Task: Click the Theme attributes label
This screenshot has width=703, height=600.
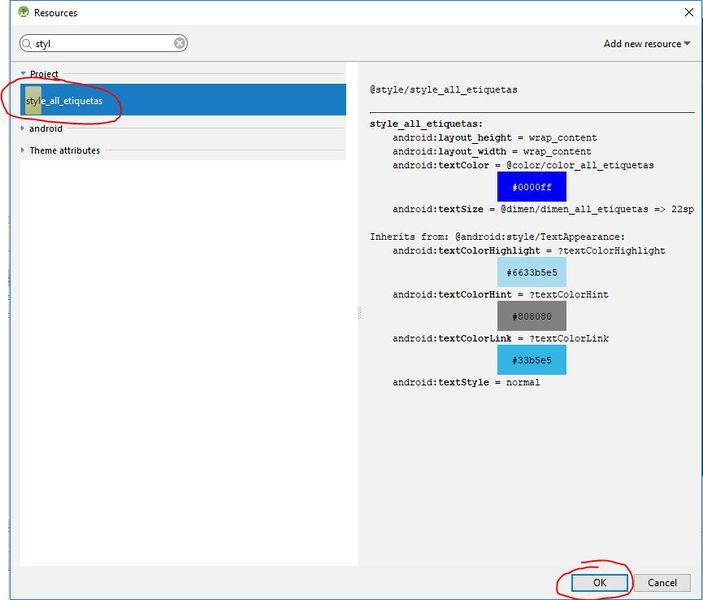Action: 65,150
